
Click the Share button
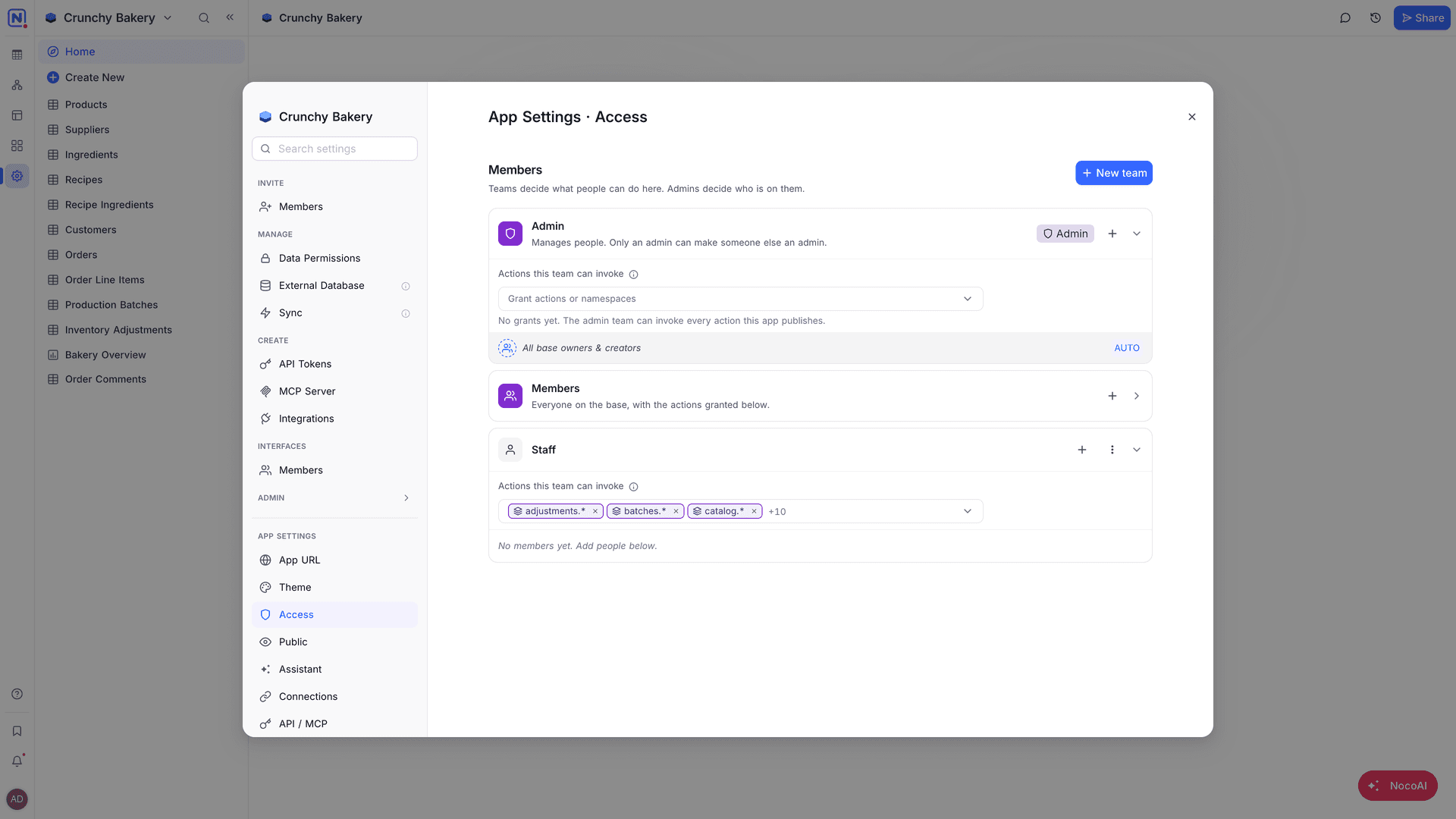click(1422, 17)
